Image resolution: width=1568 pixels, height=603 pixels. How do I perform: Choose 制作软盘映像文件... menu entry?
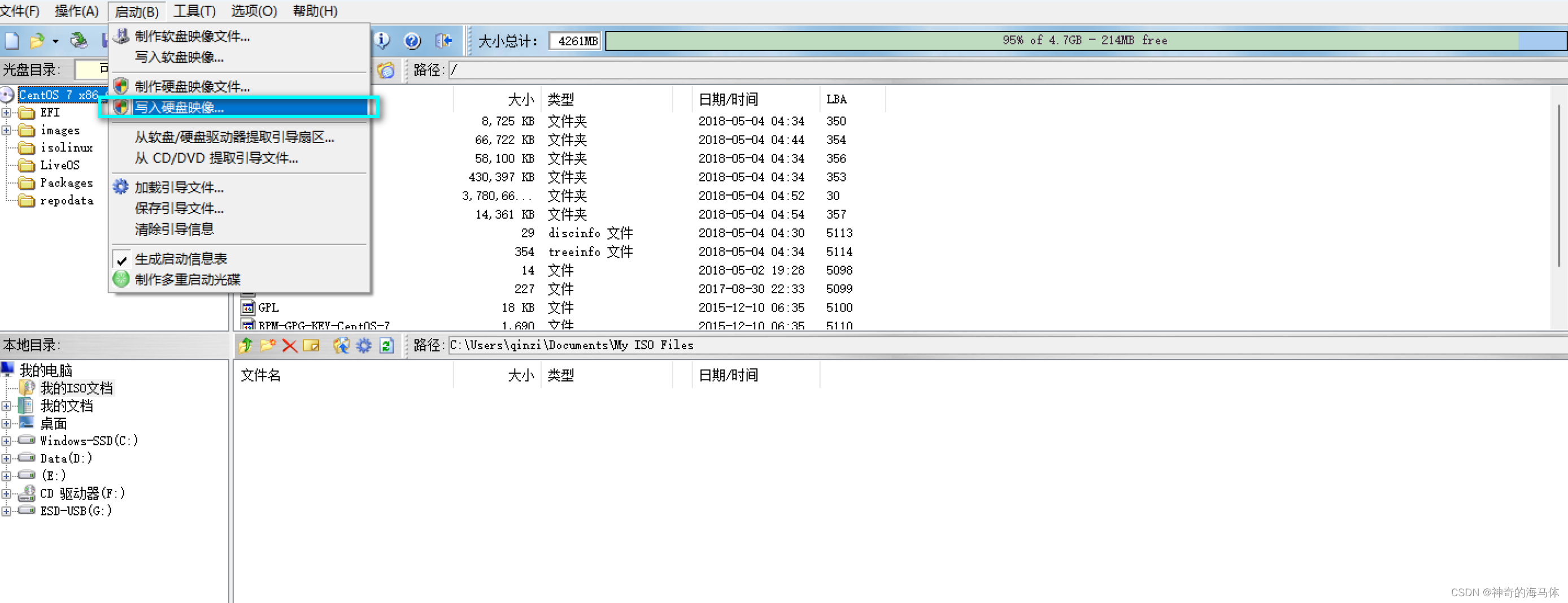pyautogui.click(x=239, y=37)
